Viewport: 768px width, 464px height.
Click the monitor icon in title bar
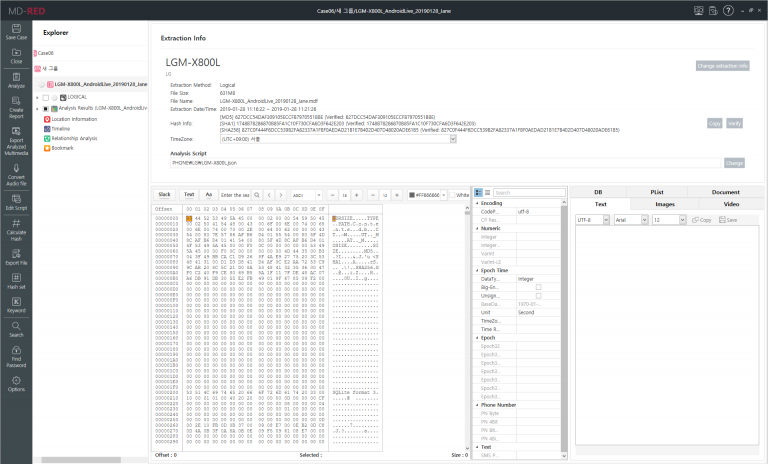point(699,10)
